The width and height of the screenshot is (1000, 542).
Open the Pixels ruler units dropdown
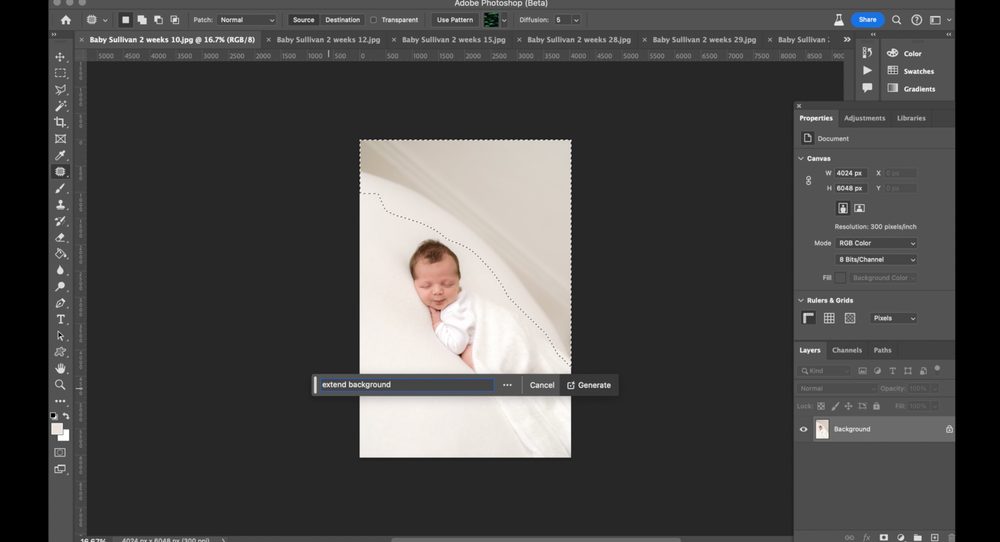tap(893, 318)
